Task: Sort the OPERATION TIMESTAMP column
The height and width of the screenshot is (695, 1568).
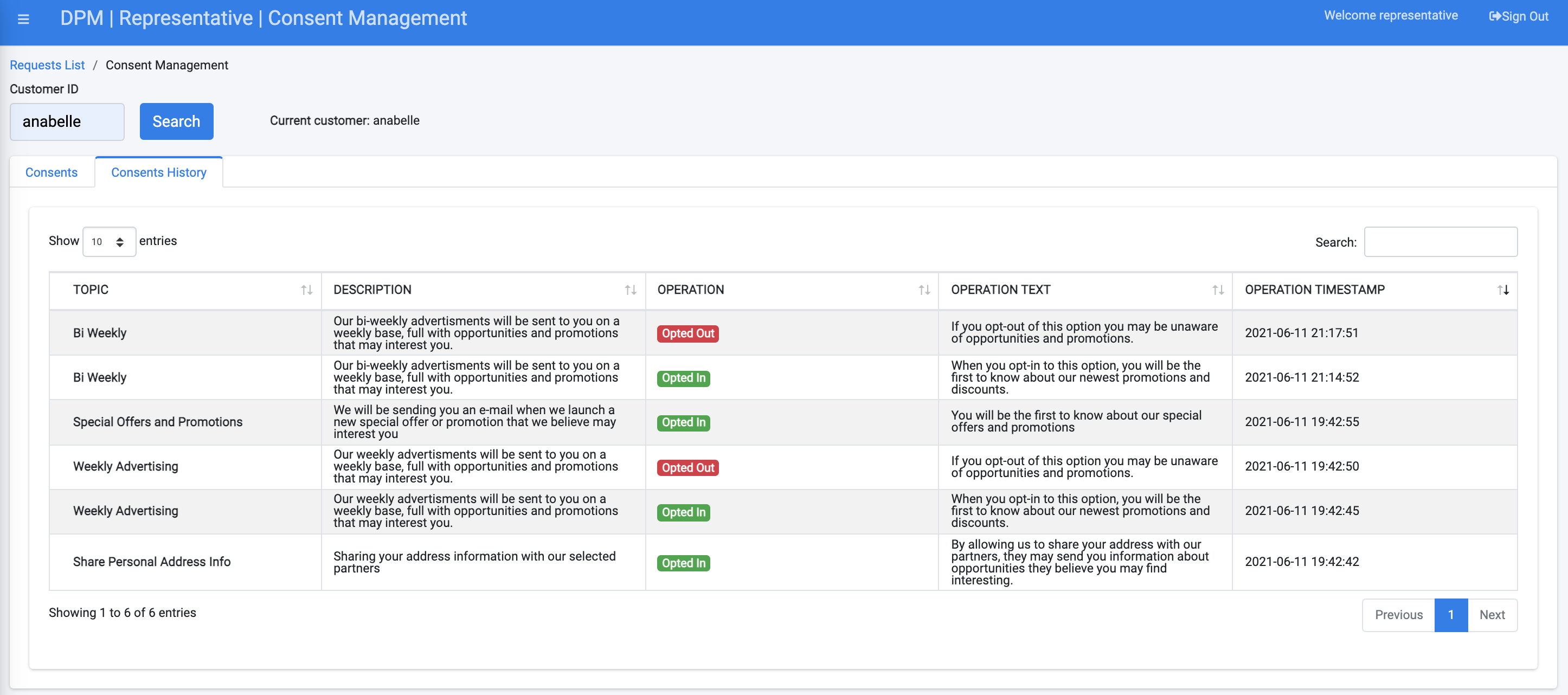Action: tap(1503, 290)
